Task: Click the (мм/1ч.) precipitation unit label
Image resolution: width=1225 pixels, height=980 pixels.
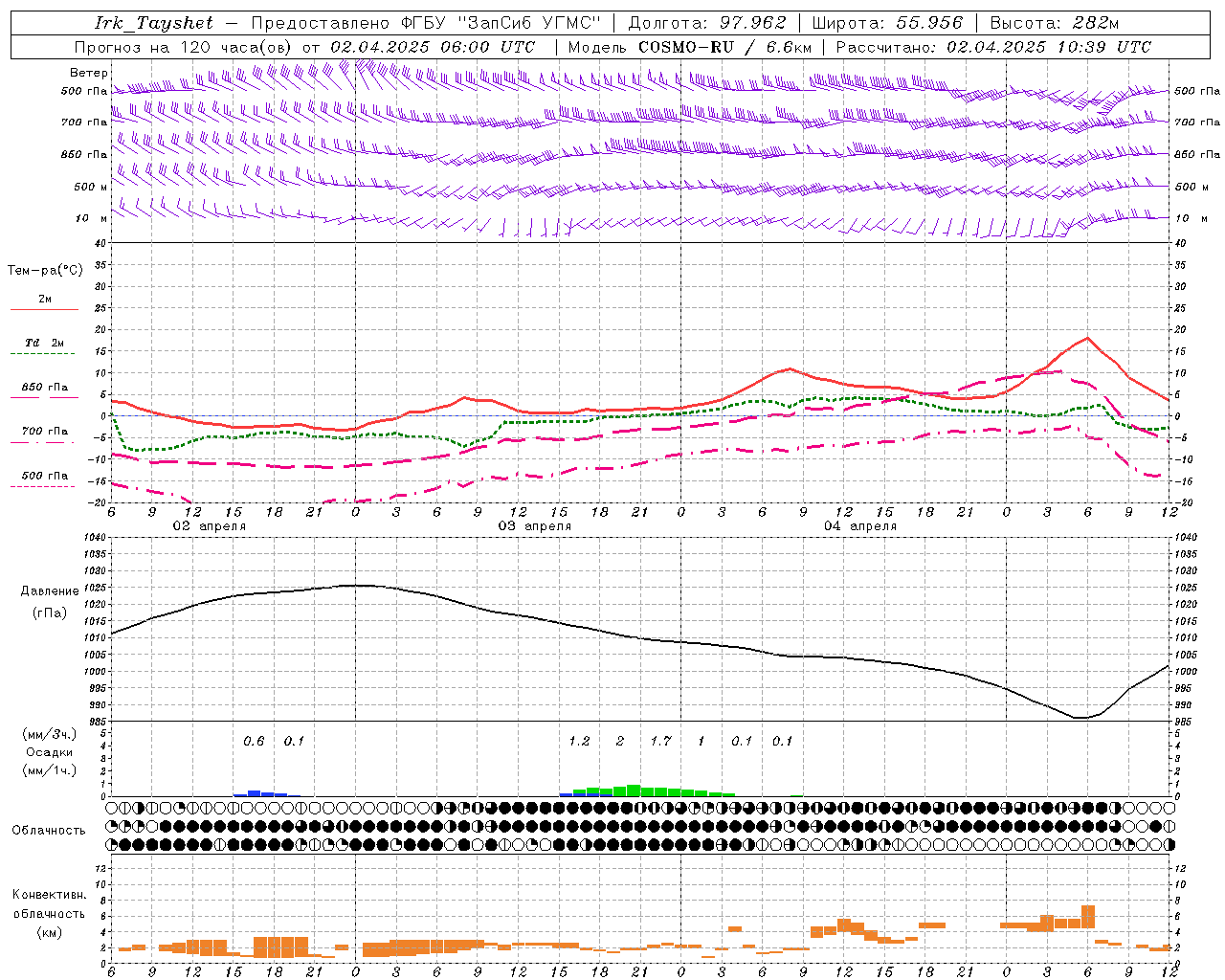Action: coord(48,770)
